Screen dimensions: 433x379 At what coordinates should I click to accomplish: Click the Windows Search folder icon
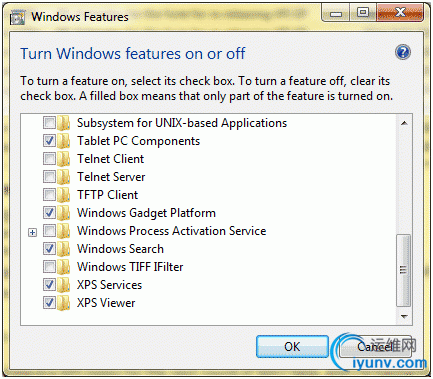pos(63,249)
